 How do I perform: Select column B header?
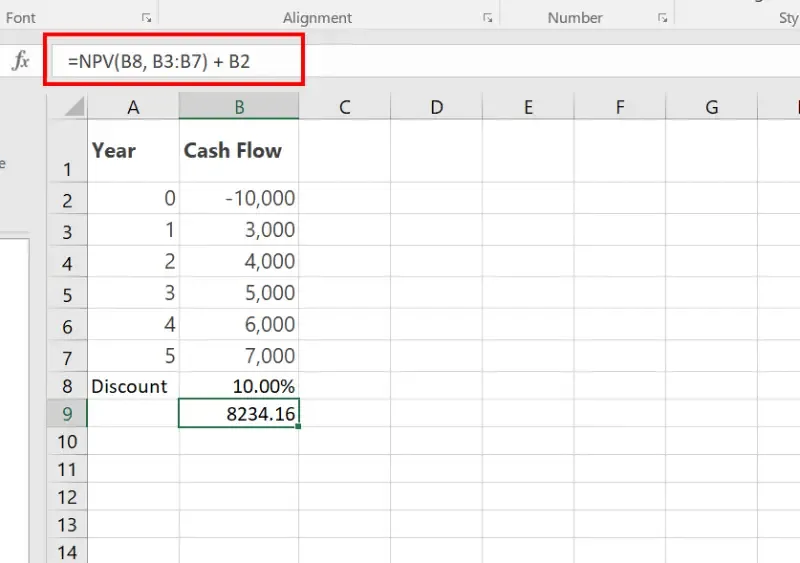pyautogui.click(x=239, y=106)
